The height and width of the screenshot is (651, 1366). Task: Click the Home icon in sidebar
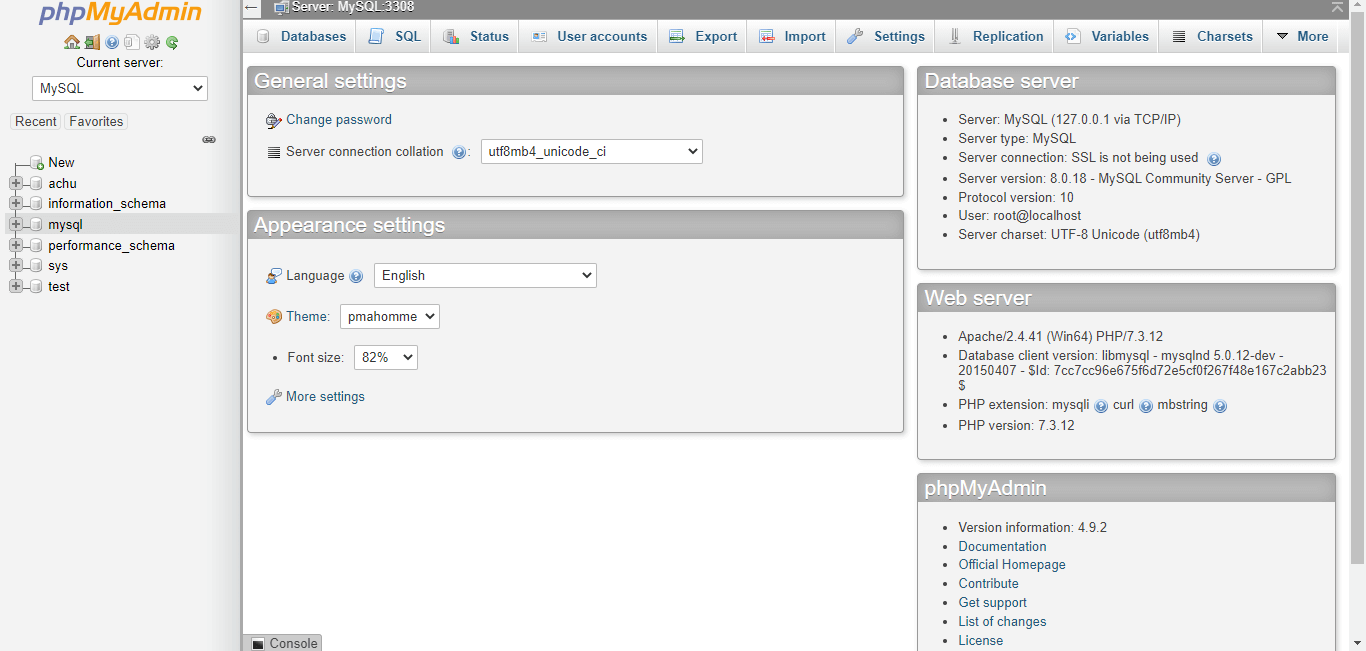[x=72, y=43]
